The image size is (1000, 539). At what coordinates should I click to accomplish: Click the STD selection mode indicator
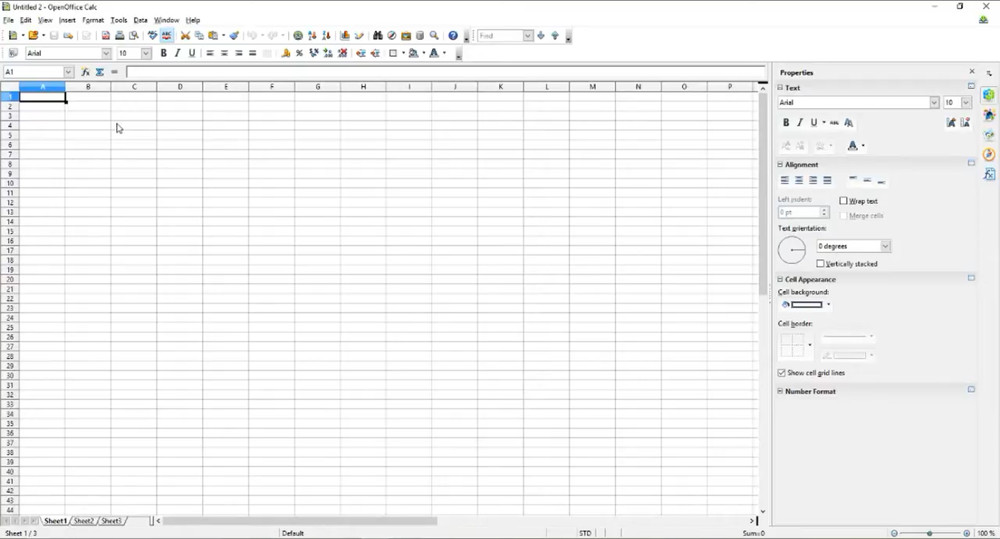click(x=585, y=533)
